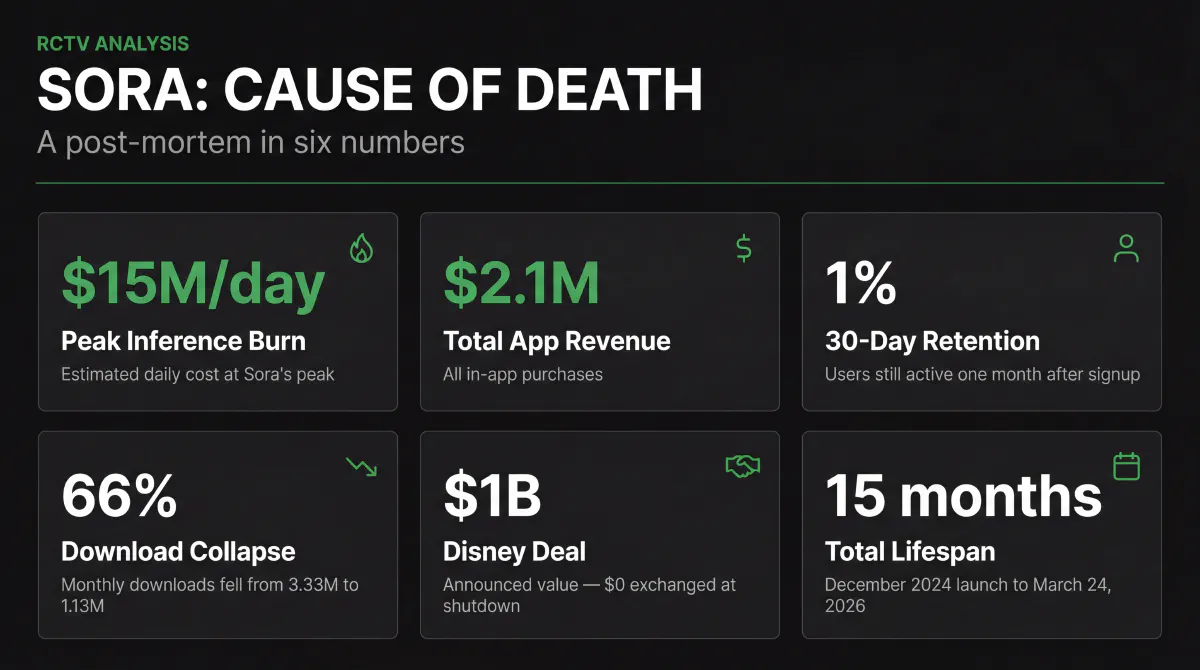This screenshot has width=1200, height=670.
Task: Click the SORA: CAUSE OF DEATH headline
Action: click(x=369, y=89)
